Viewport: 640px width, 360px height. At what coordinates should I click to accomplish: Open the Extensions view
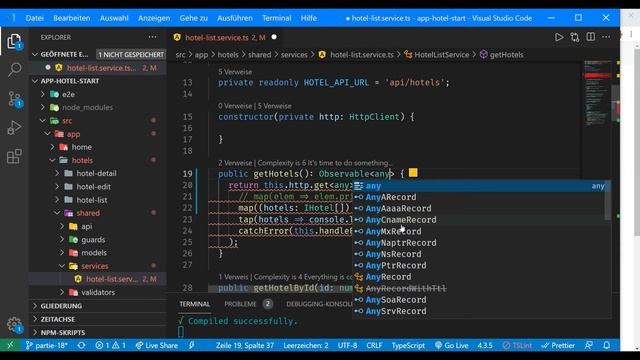14,156
